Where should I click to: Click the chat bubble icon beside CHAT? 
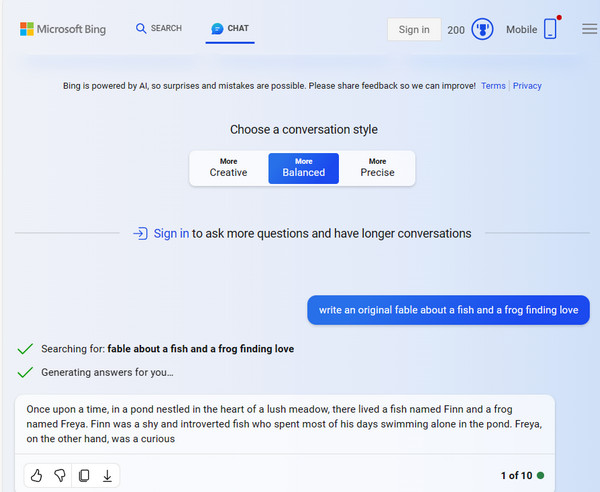(217, 29)
